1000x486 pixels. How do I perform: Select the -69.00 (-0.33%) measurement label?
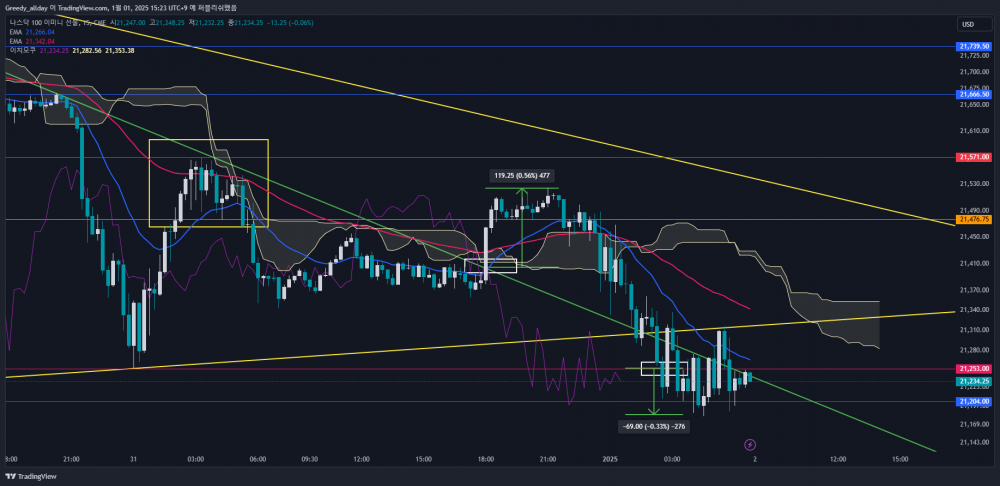pos(653,426)
